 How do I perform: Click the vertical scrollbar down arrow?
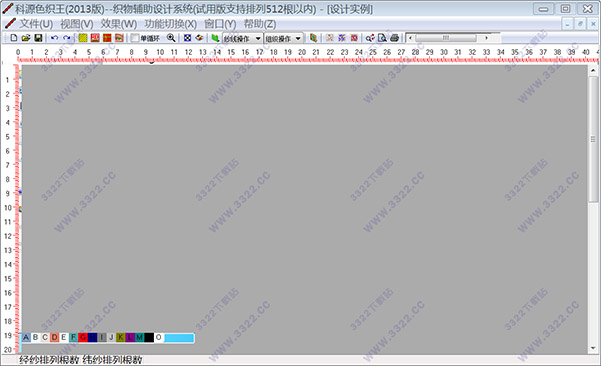pyautogui.click(x=593, y=348)
